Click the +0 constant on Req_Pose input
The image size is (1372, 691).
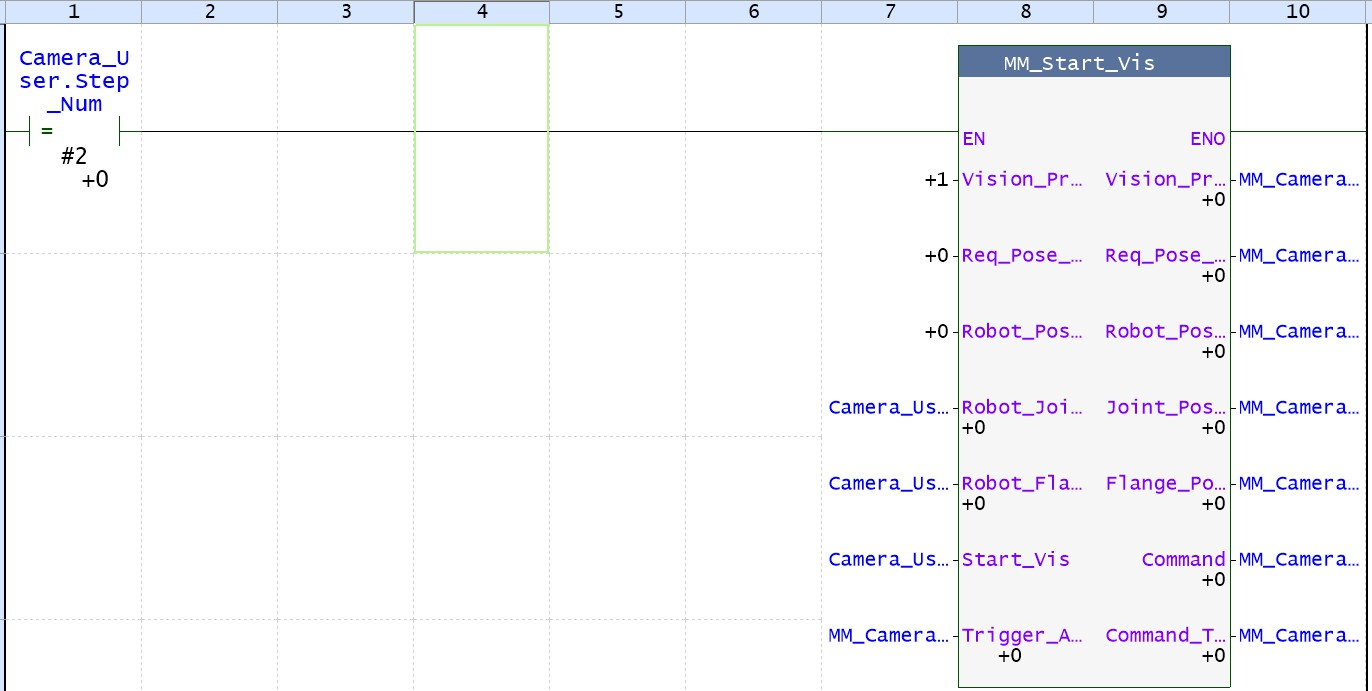click(936, 256)
